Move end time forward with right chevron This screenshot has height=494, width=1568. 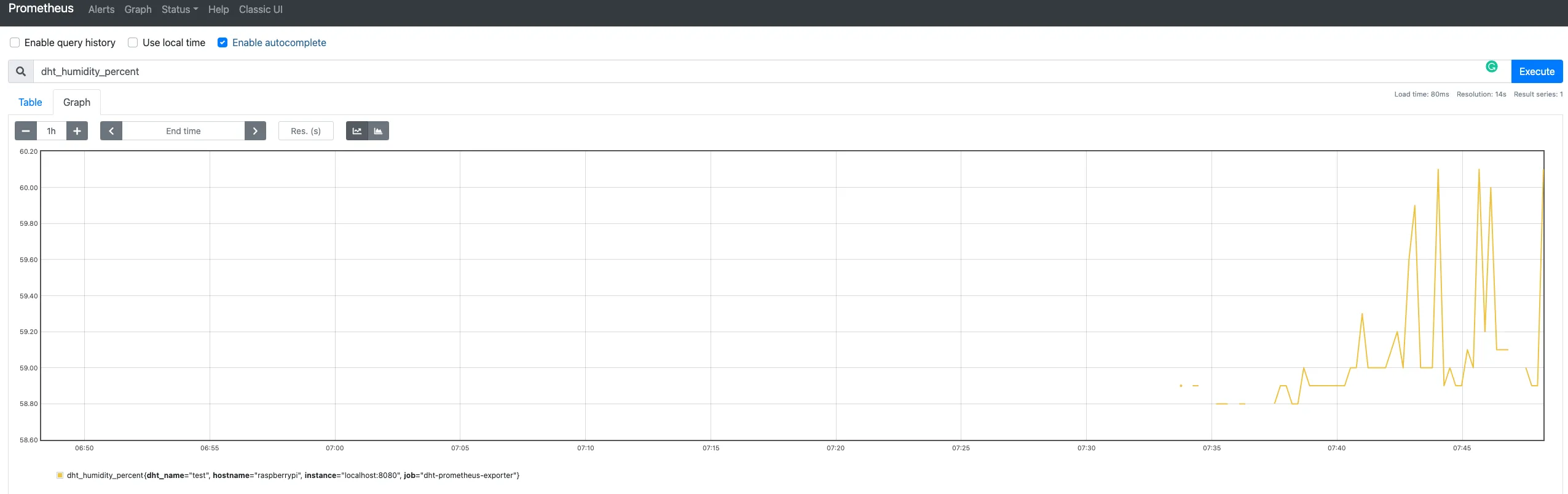coord(255,131)
